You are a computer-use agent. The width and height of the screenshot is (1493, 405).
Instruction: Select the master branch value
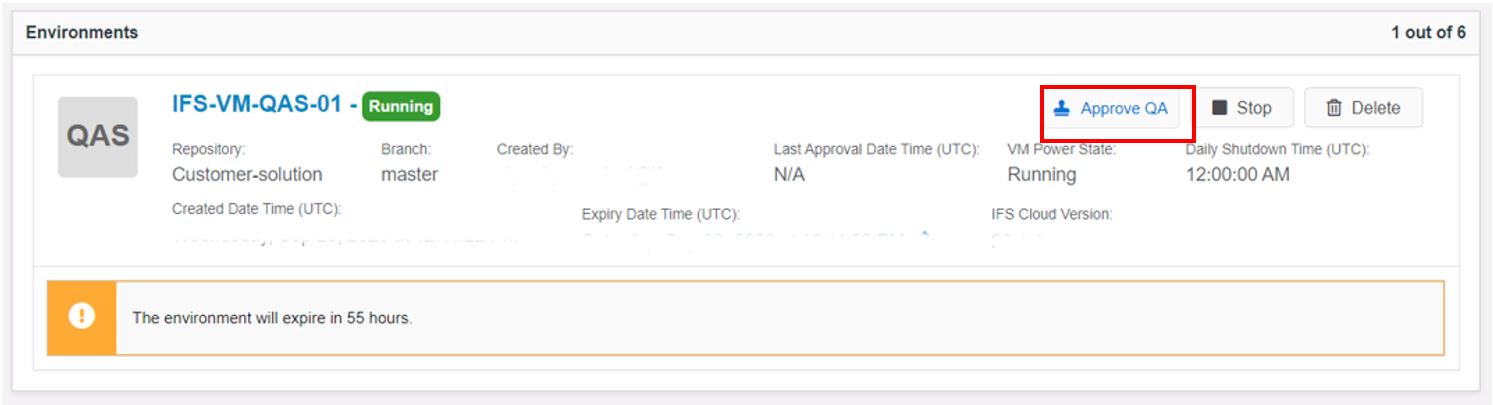pos(409,174)
